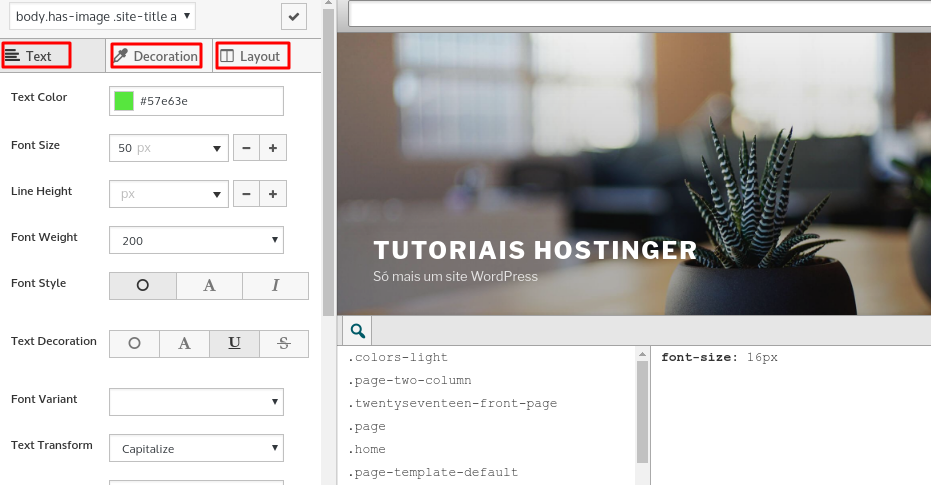Switch to the Text tab
The height and width of the screenshot is (485, 931).
(36, 56)
